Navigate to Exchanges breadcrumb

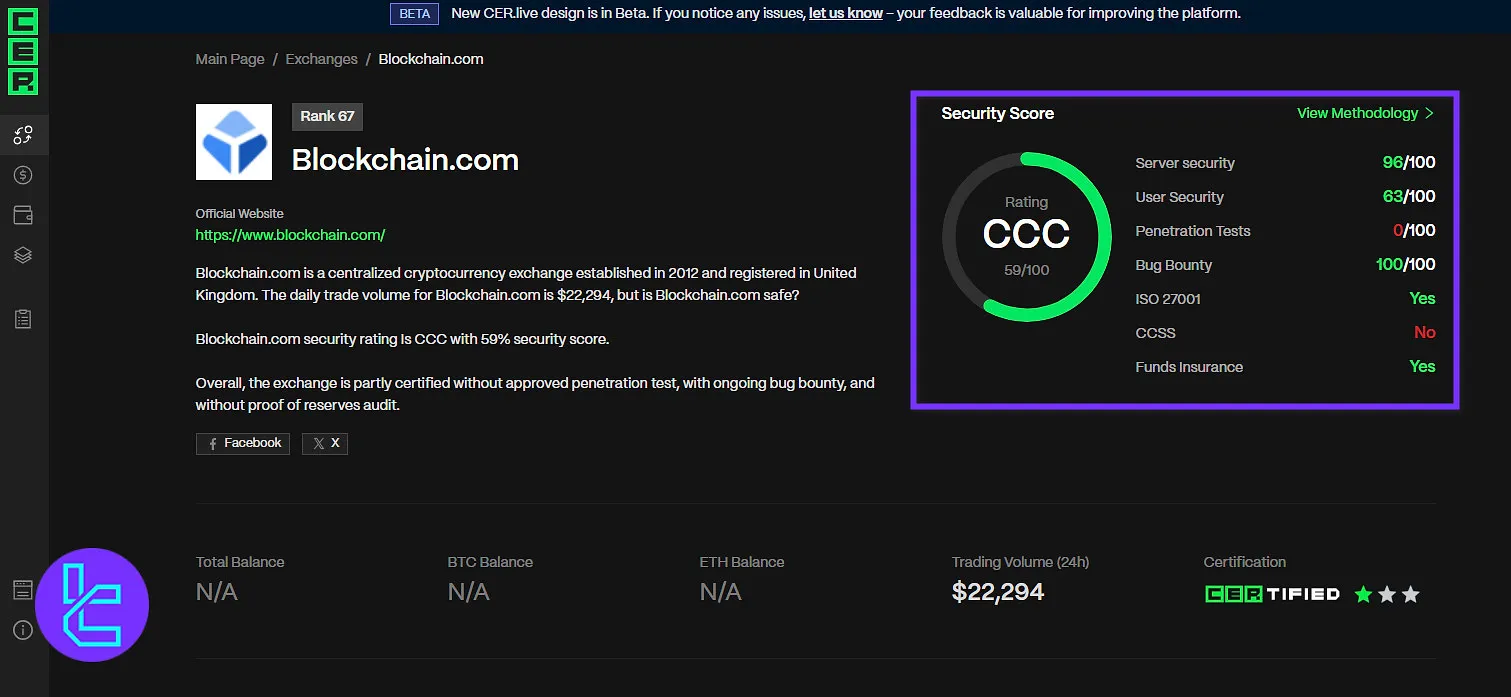point(321,59)
